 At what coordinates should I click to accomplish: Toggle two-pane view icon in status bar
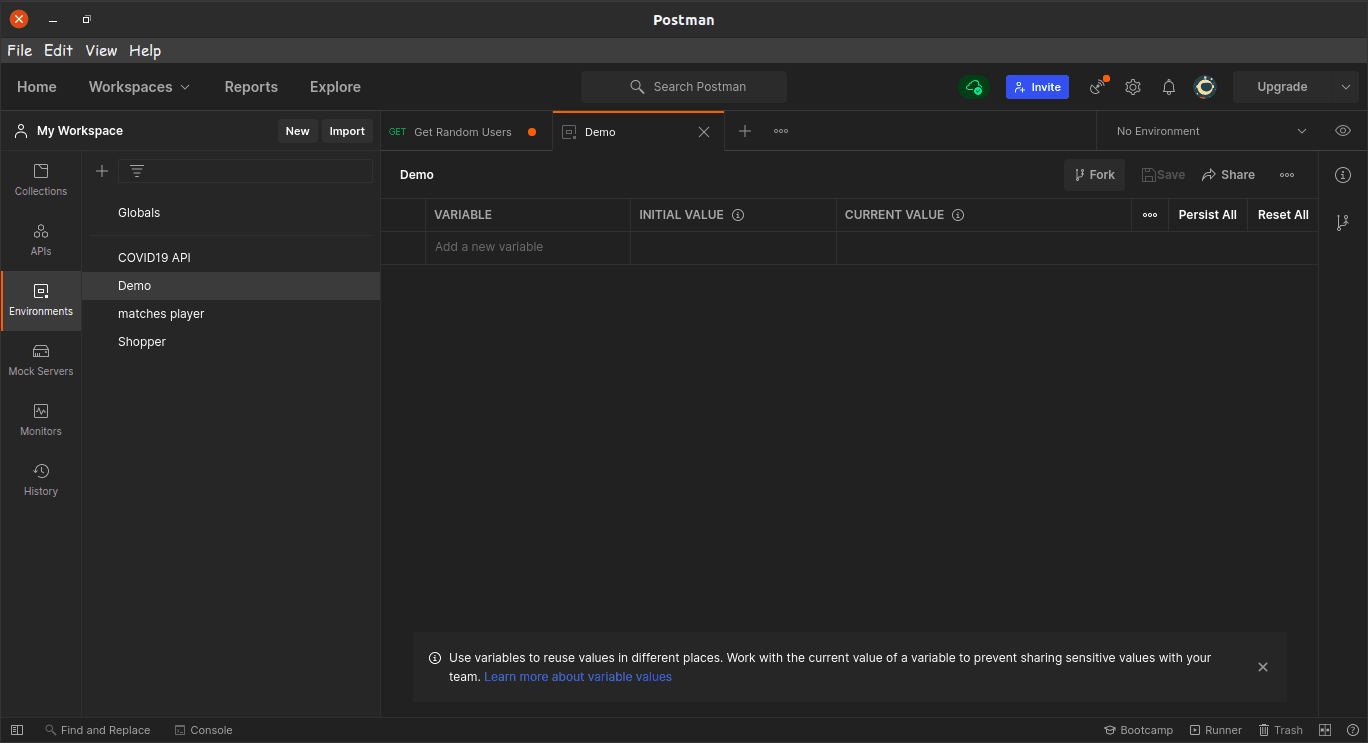(x=1325, y=730)
